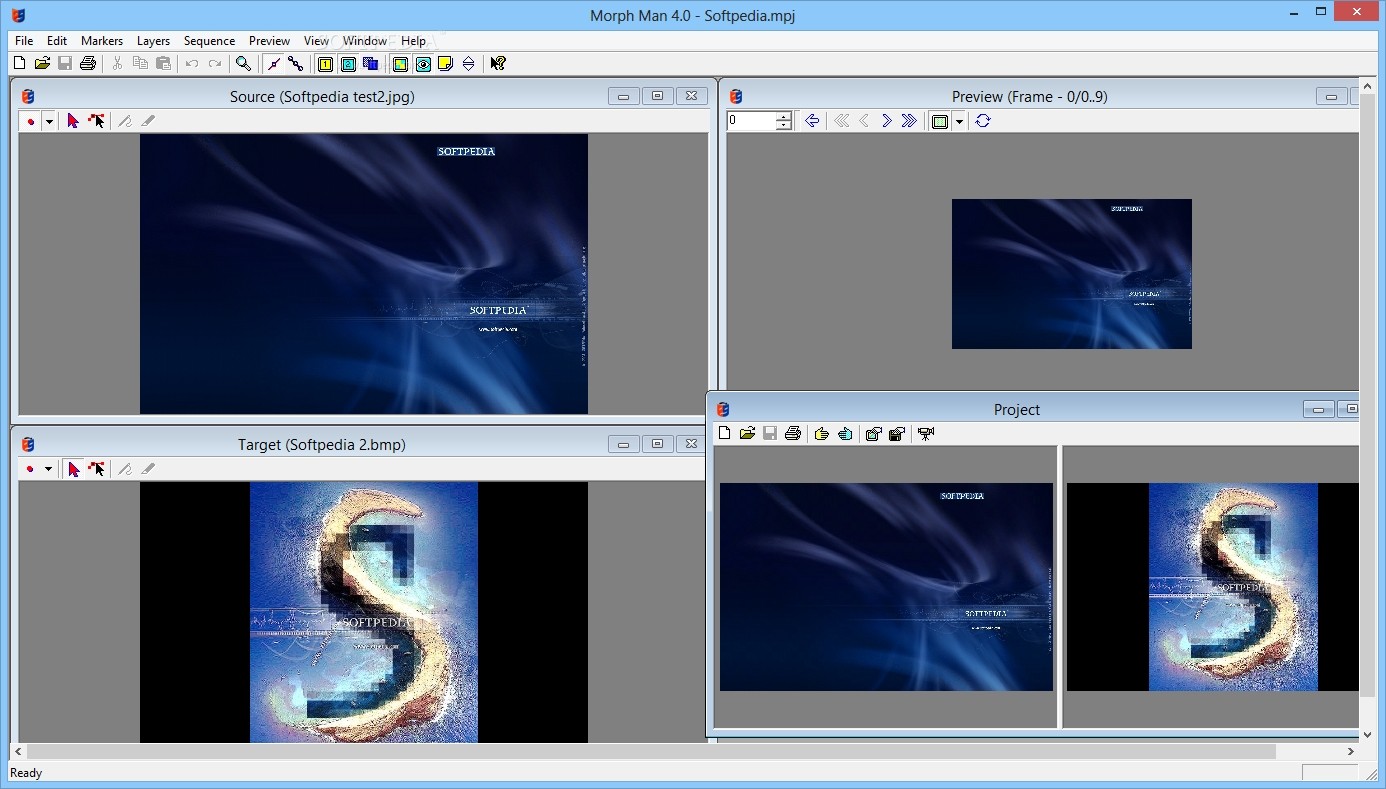Open marker type dropdown in Source window
The image size is (1386, 789).
tap(48, 121)
